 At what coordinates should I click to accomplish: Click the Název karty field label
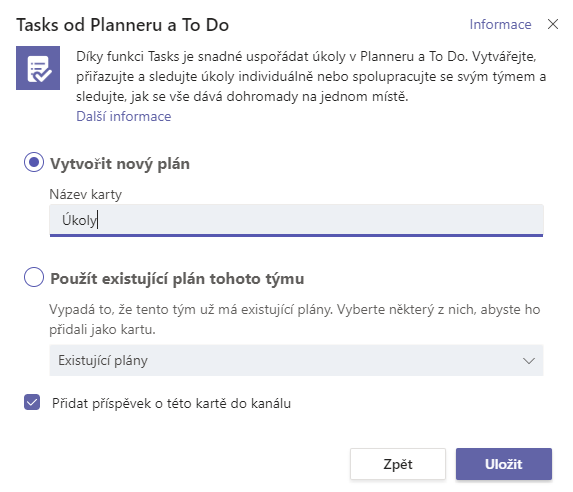pos(86,194)
